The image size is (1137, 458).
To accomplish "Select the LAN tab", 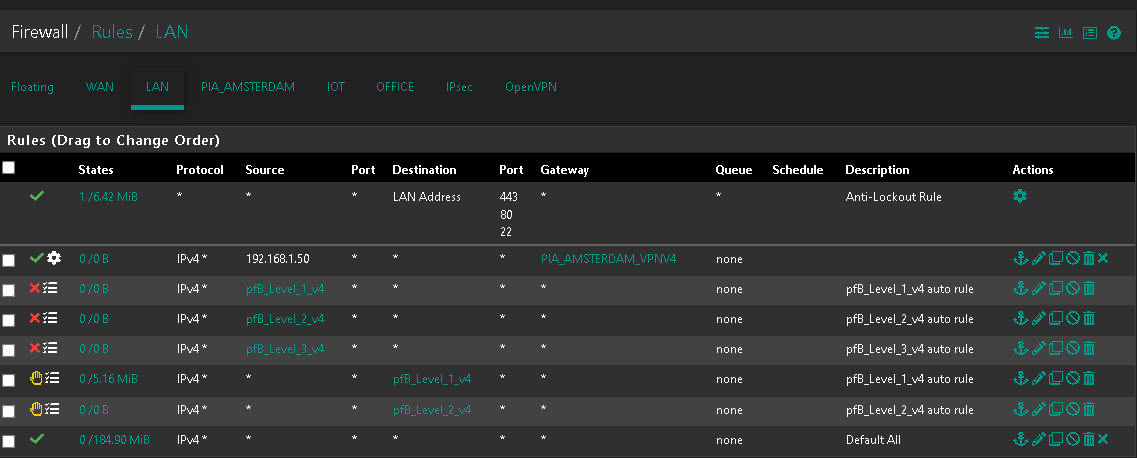I will tap(157, 87).
